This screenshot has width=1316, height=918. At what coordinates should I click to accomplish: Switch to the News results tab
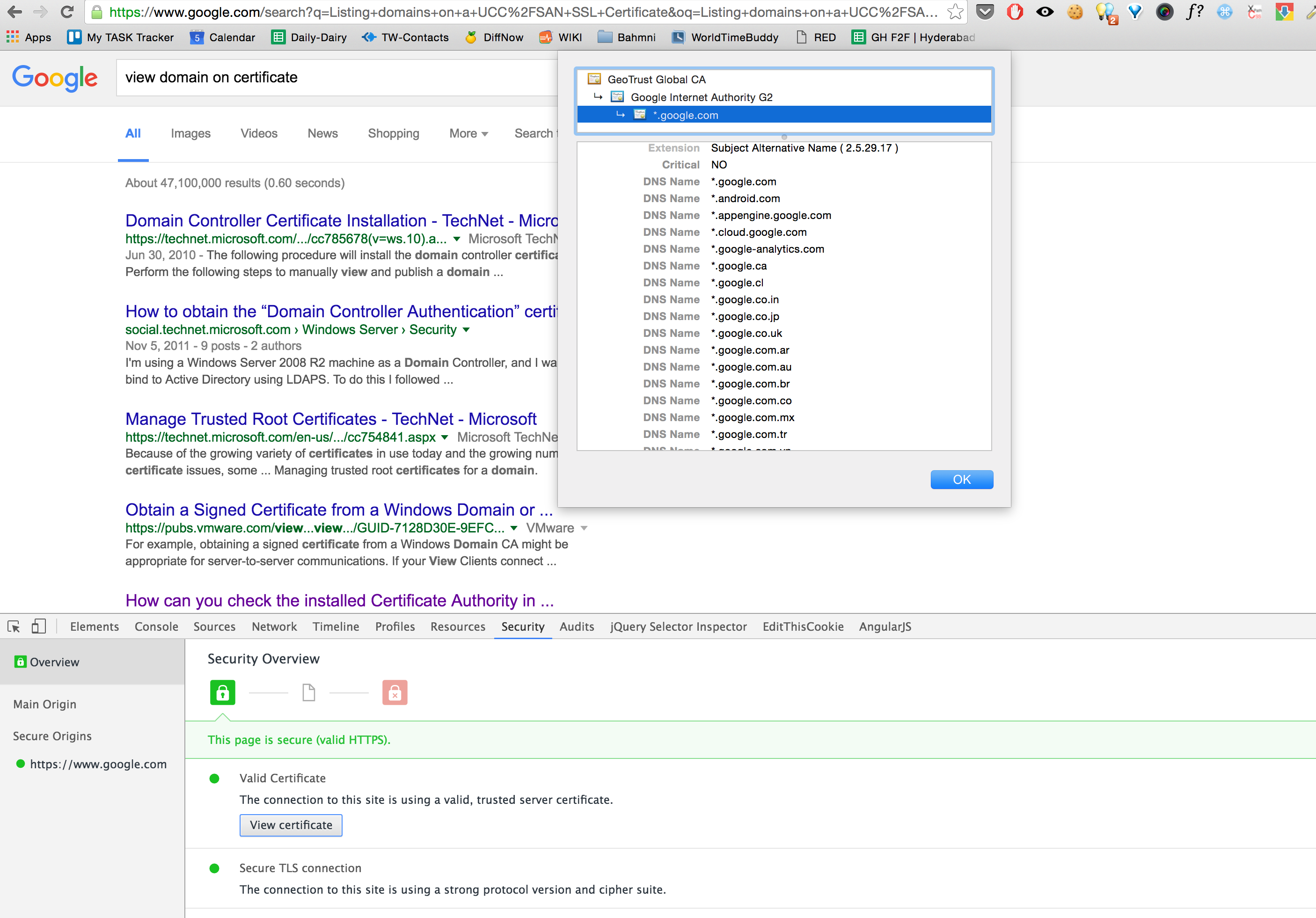click(x=322, y=133)
